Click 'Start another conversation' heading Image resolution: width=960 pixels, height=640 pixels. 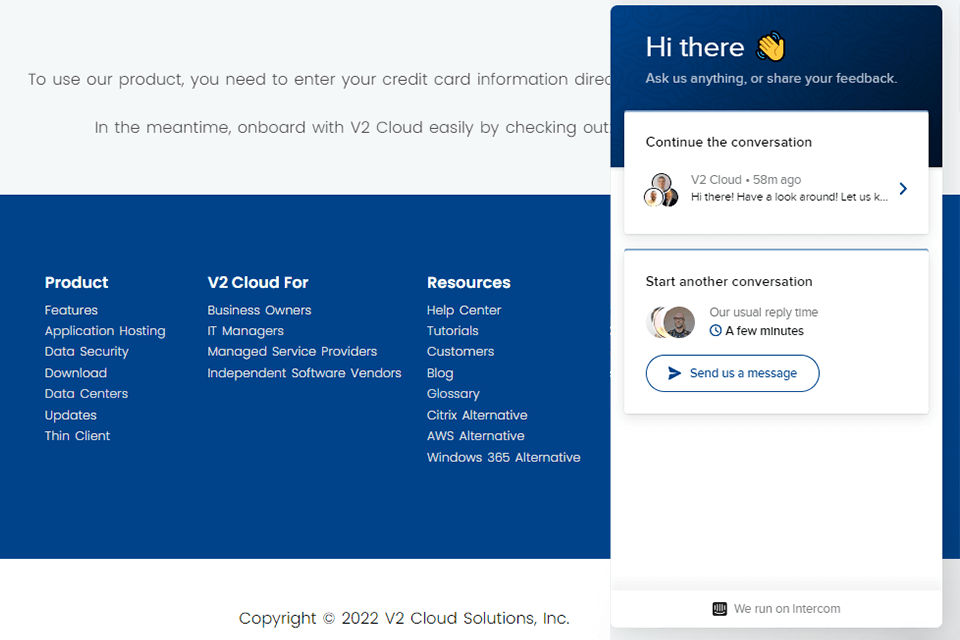729,282
